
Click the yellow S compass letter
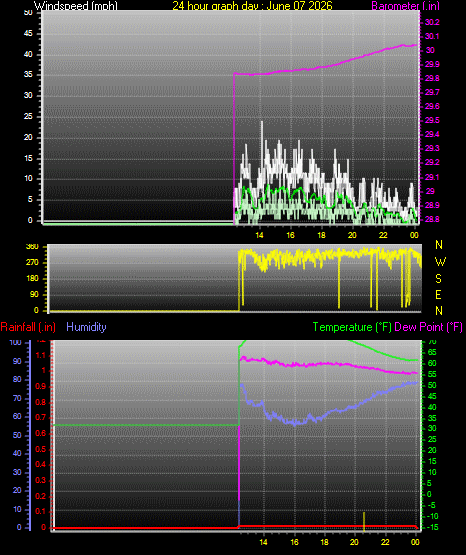pos(439,279)
